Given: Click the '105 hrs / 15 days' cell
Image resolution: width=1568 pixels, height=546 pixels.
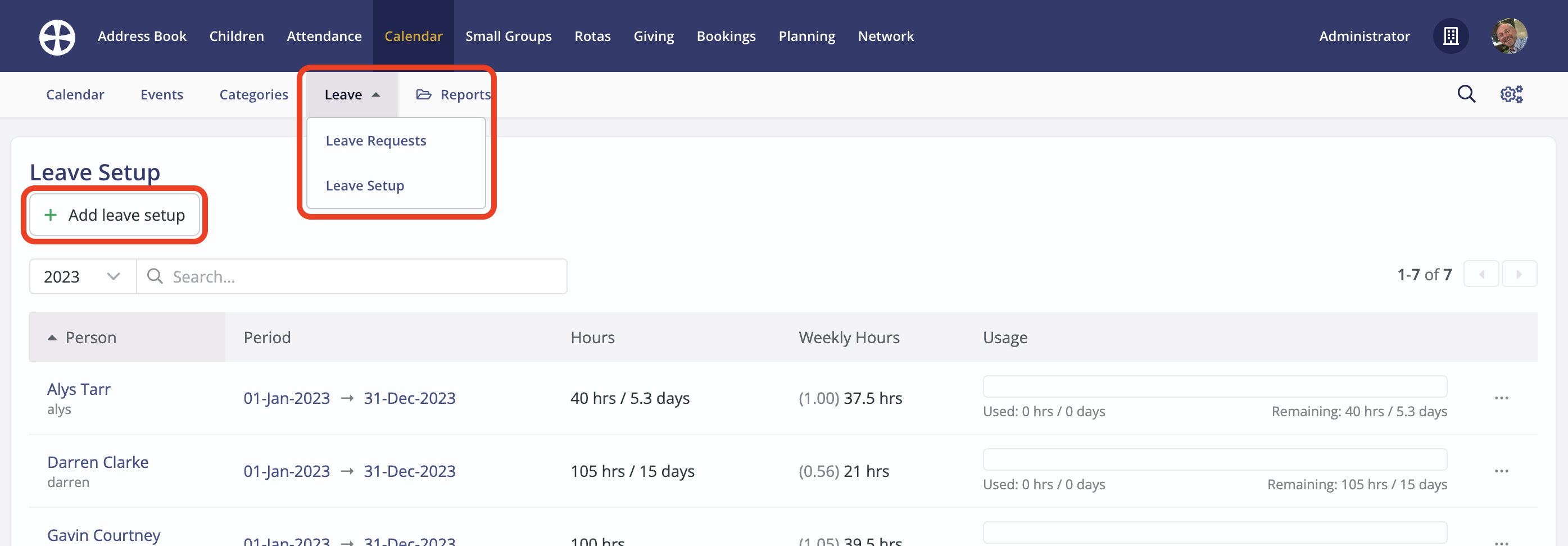Looking at the screenshot, I should 632,471.
